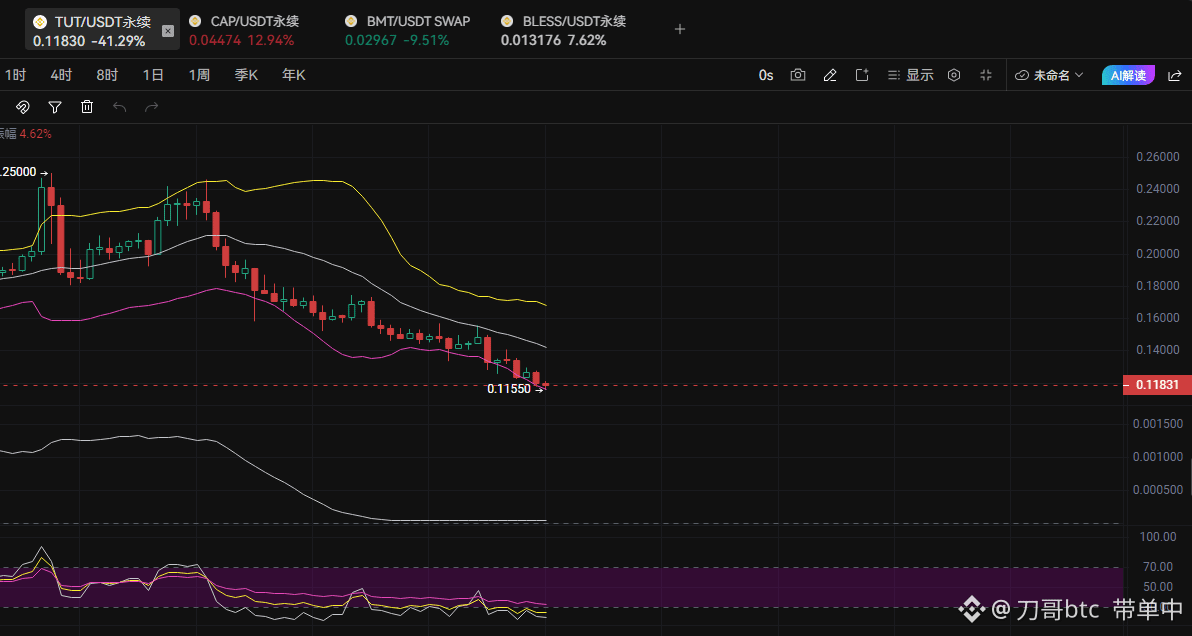The width and height of the screenshot is (1192, 636).
Task: Open chart settings hexagon icon
Action: (x=954, y=75)
